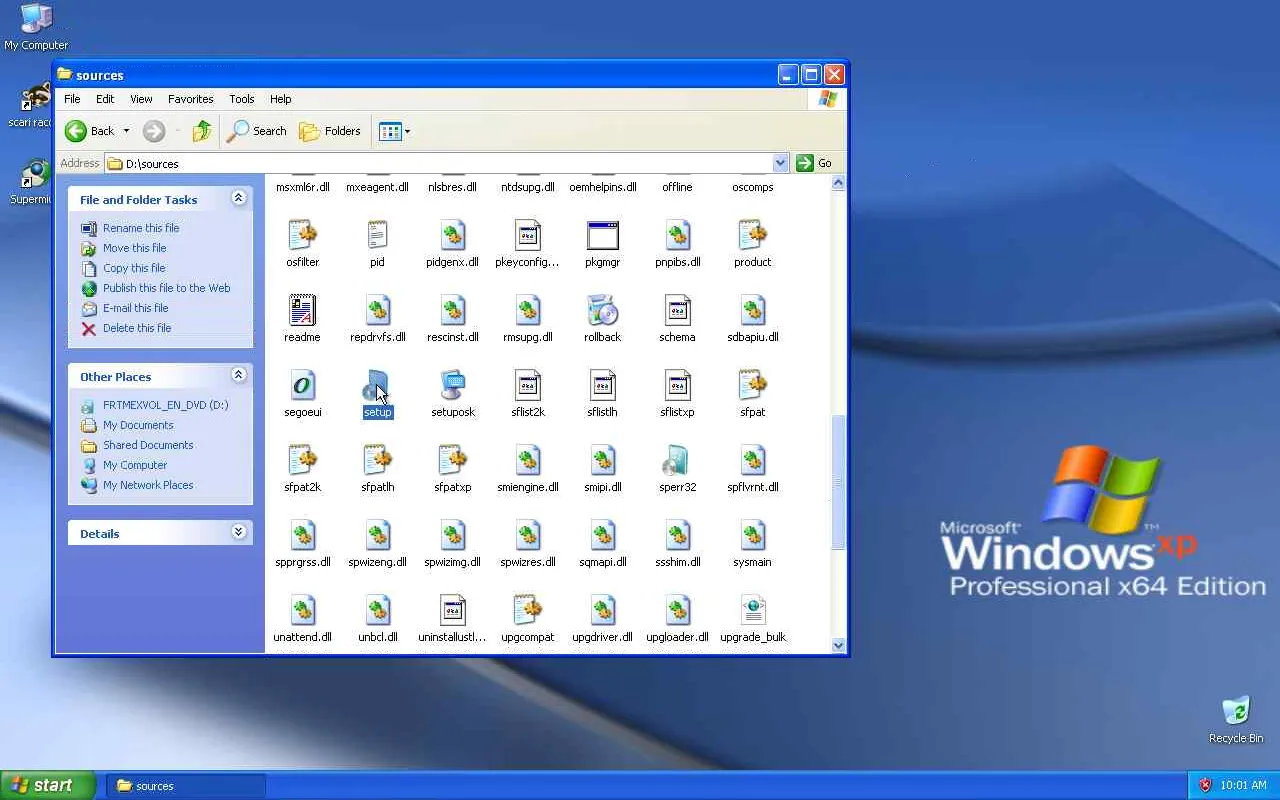Select the unattend.dll file icon

(302, 611)
